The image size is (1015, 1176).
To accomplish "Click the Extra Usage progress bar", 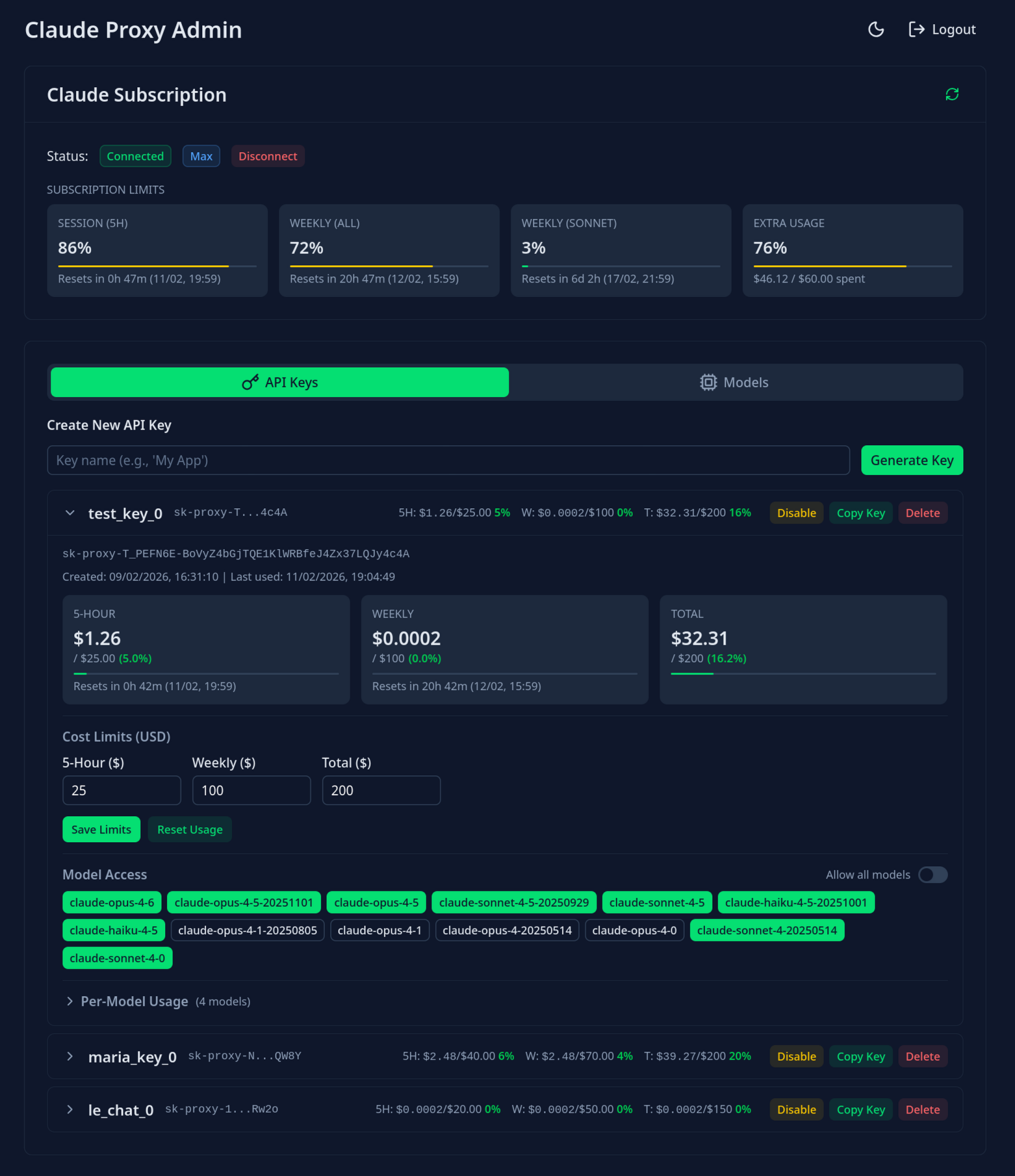I will pyautogui.click(x=852, y=266).
